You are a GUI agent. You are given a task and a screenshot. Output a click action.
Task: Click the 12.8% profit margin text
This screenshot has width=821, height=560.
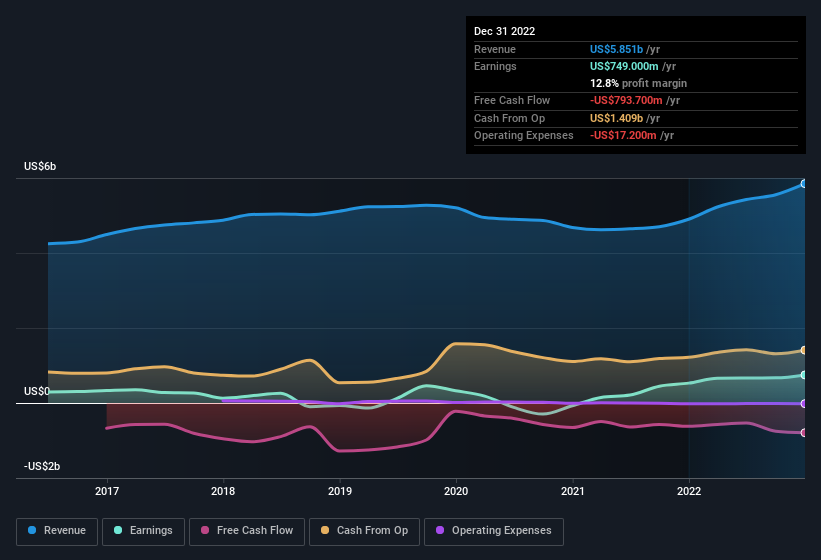pyautogui.click(x=638, y=83)
